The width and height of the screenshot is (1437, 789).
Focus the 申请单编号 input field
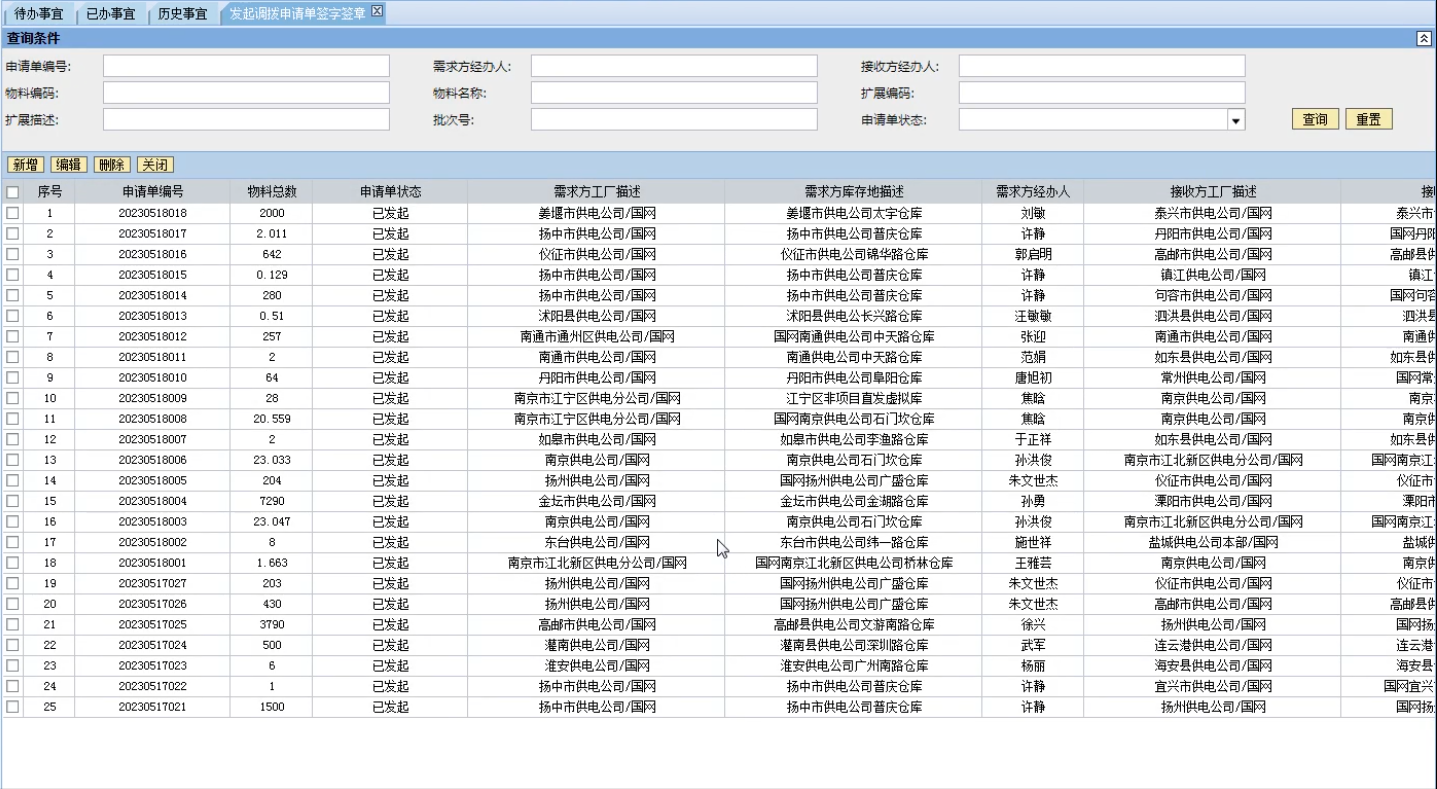[x=246, y=66]
